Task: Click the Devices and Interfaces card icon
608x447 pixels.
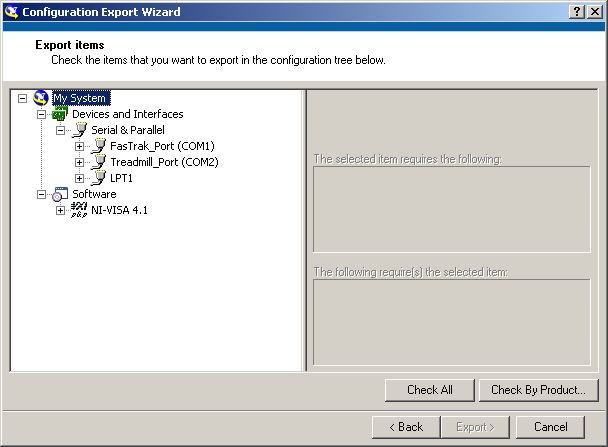Action: click(x=60, y=114)
